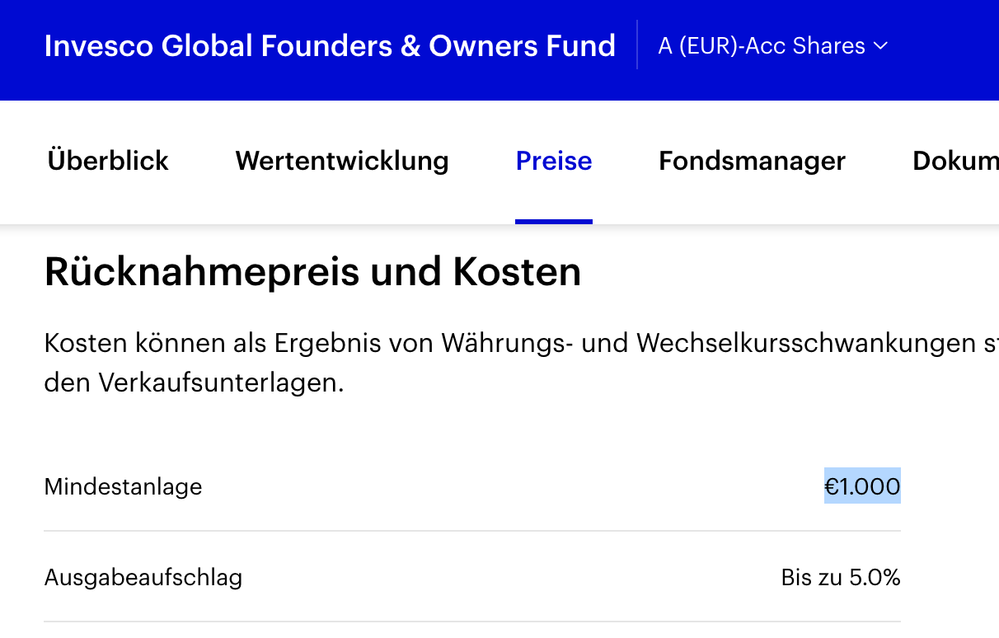Open the A (EUR)-Acc Shares share class dropdown
Screen dimensions: 999x638
771,46
